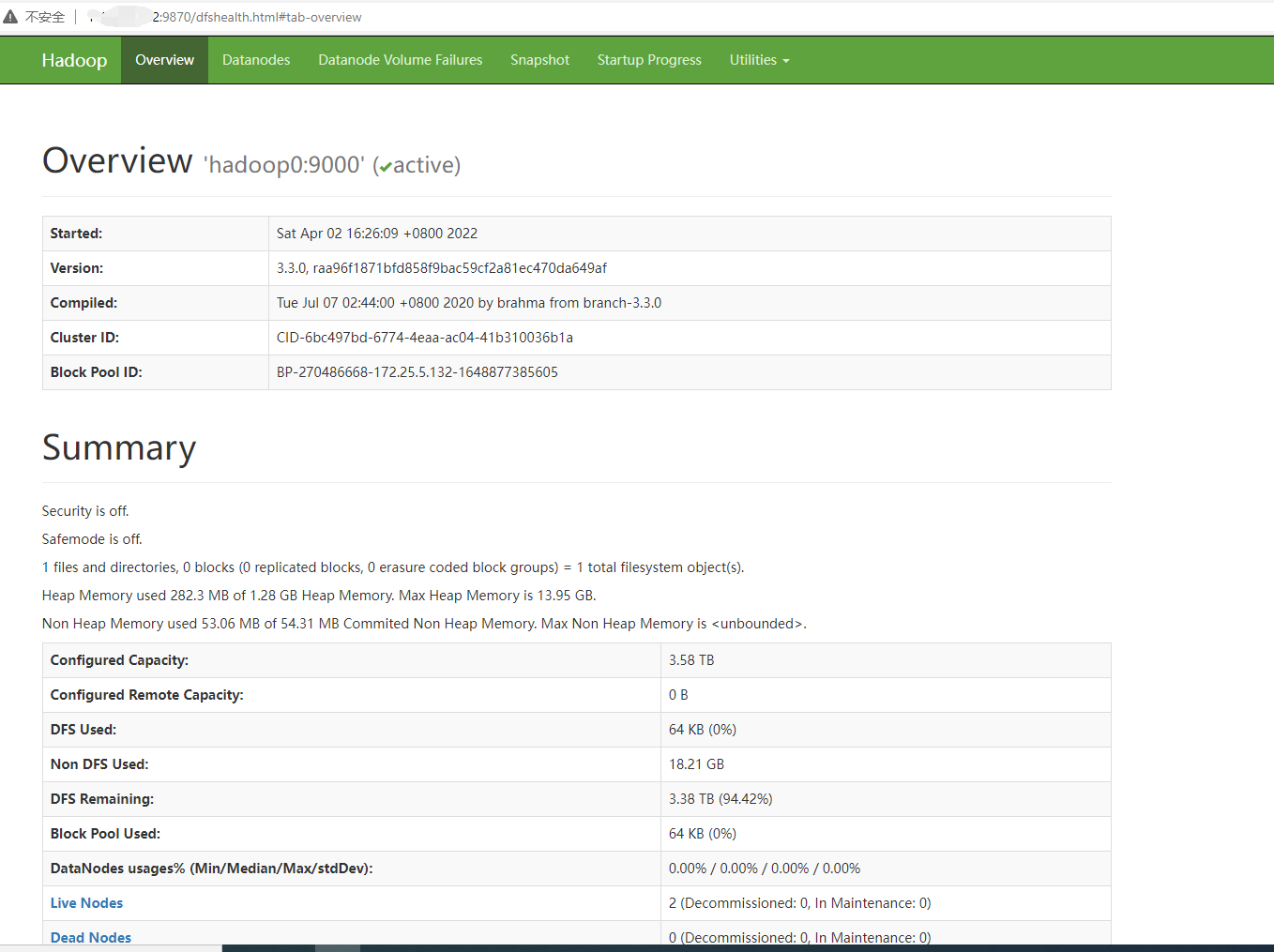Click the DFS Used value 64 KB
The height and width of the screenshot is (952, 1274).
coord(703,730)
